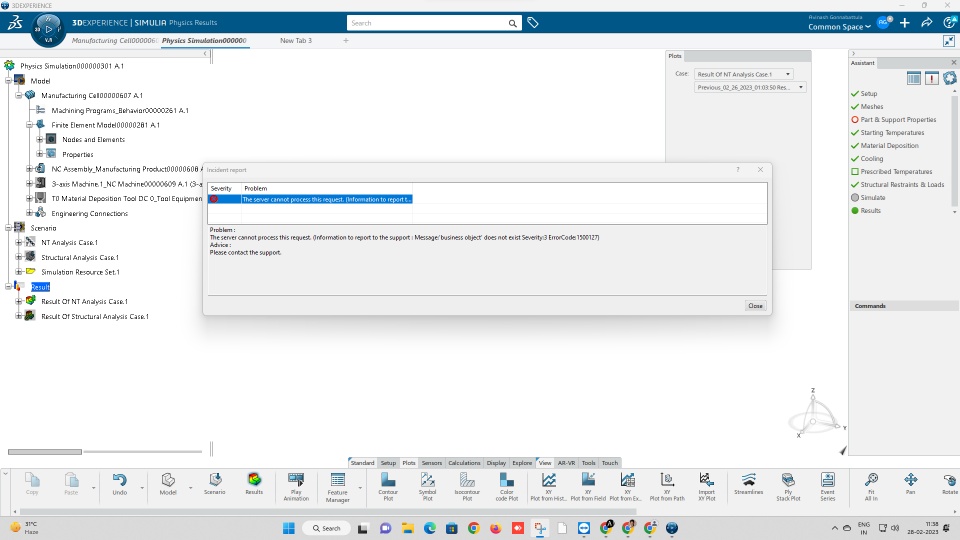The width and height of the screenshot is (960, 540).
Task: Click the Assistant table view icon
Action: (x=913, y=78)
